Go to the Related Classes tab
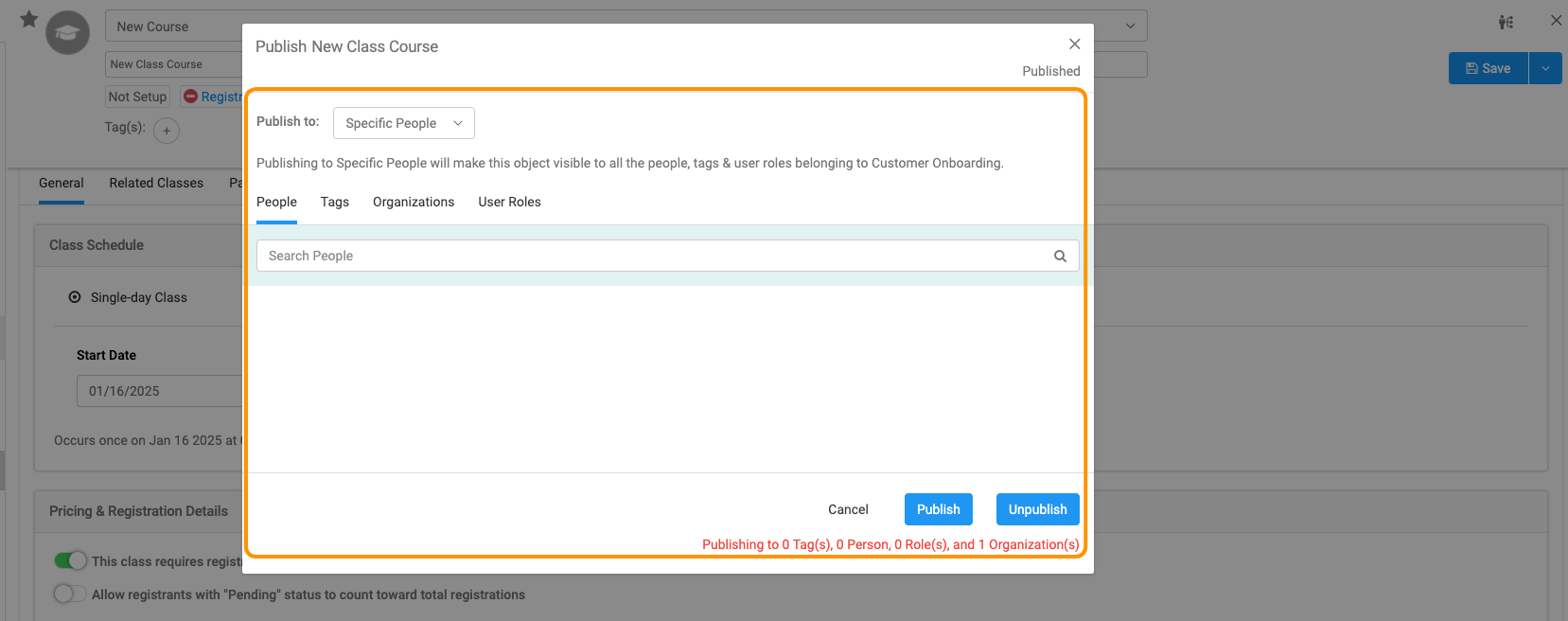Viewport: 1568px width, 621px height. pos(156,183)
